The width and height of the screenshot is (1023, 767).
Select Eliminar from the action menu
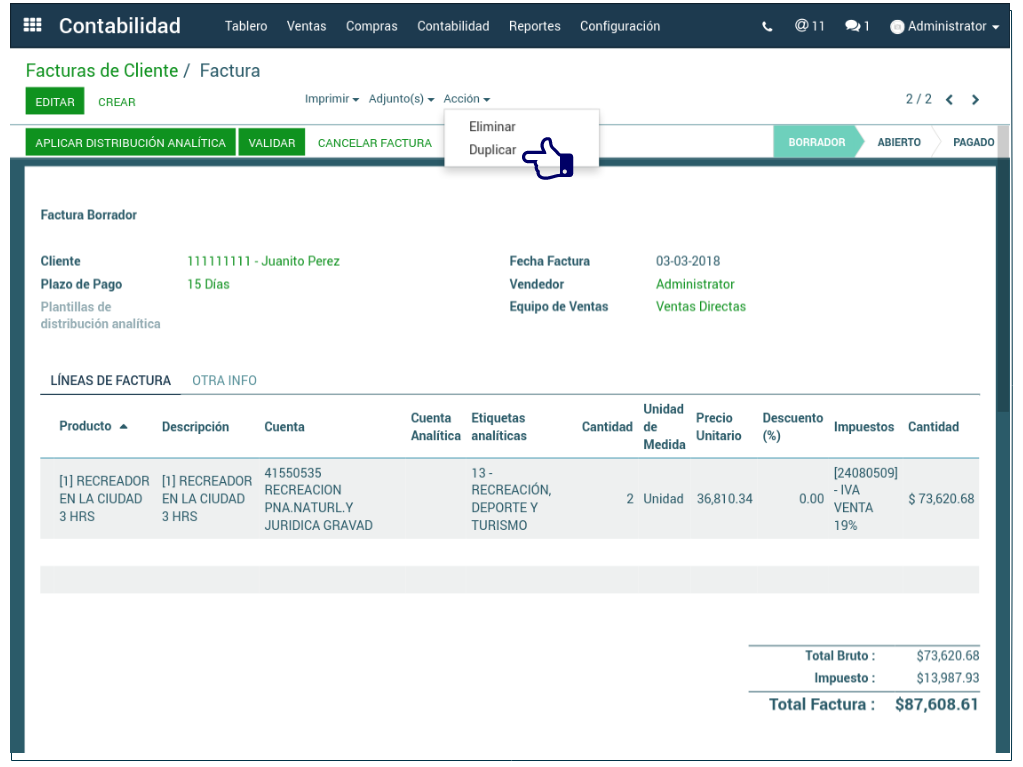492,127
